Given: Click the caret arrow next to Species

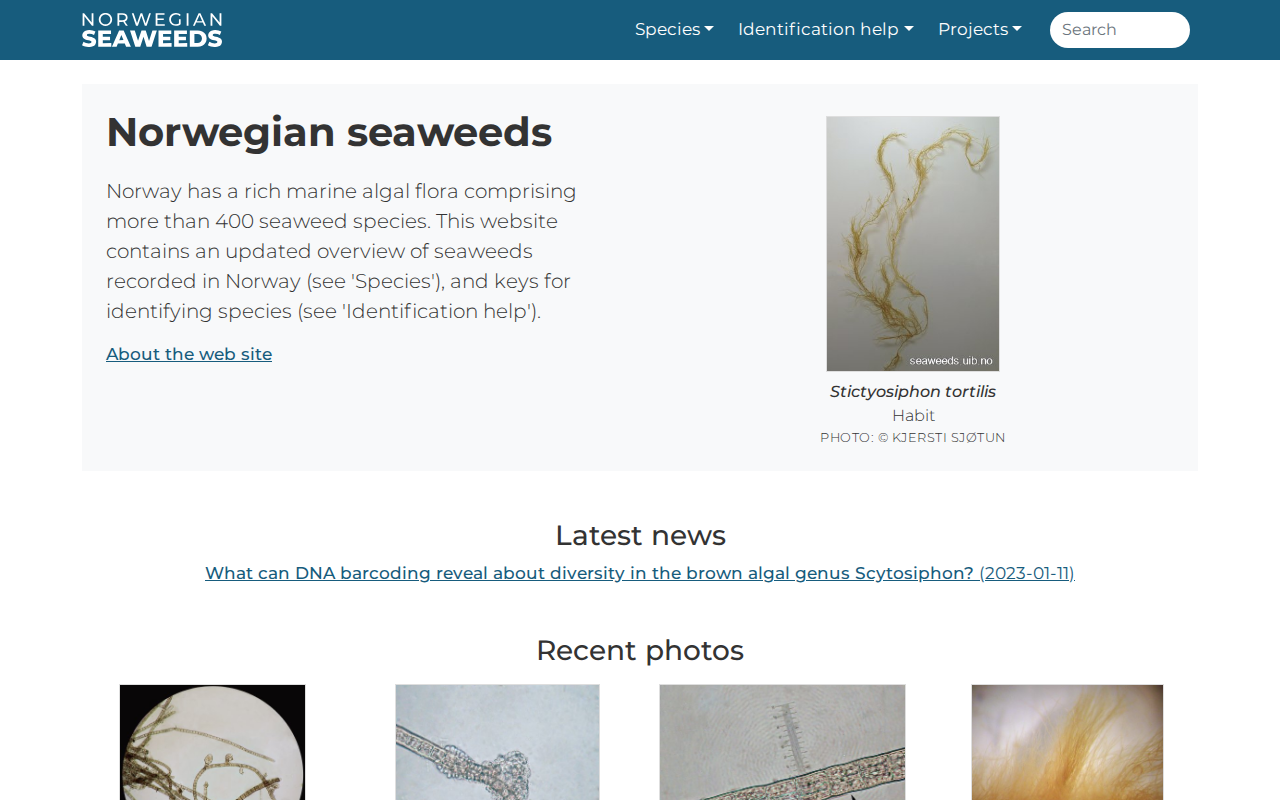Looking at the screenshot, I should tap(709, 29).
